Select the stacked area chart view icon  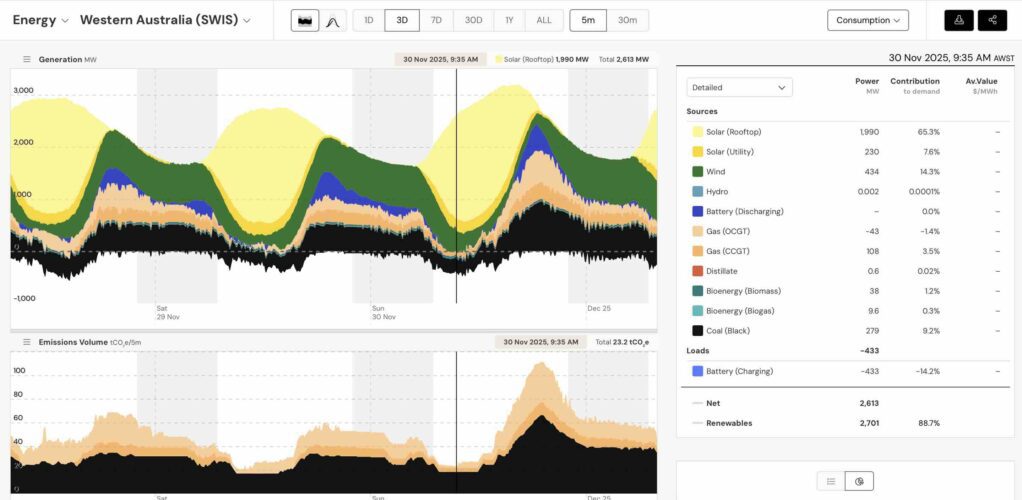coord(305,20)
